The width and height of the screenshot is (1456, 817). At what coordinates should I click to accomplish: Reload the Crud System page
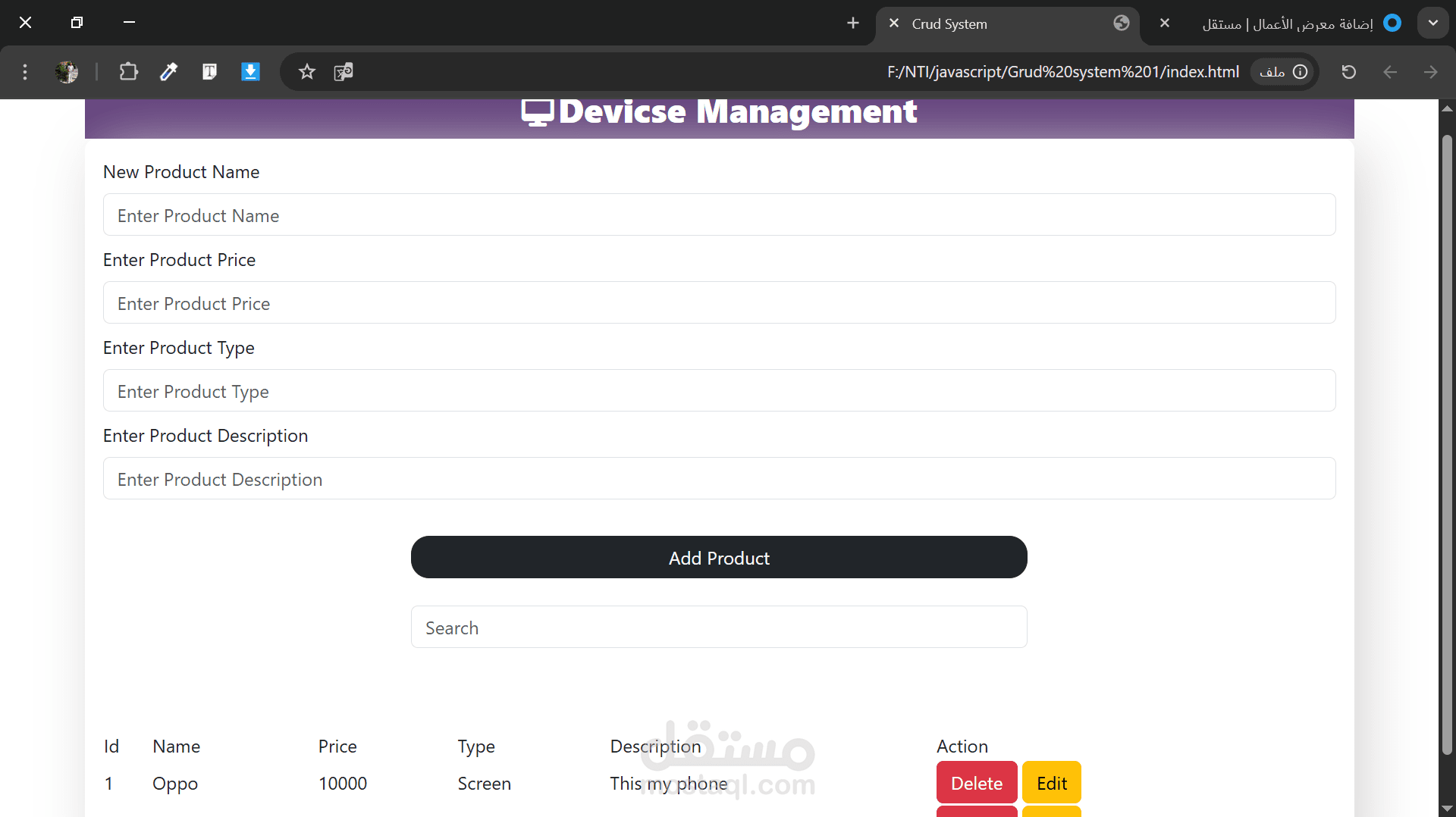(x=1348, y=72)
